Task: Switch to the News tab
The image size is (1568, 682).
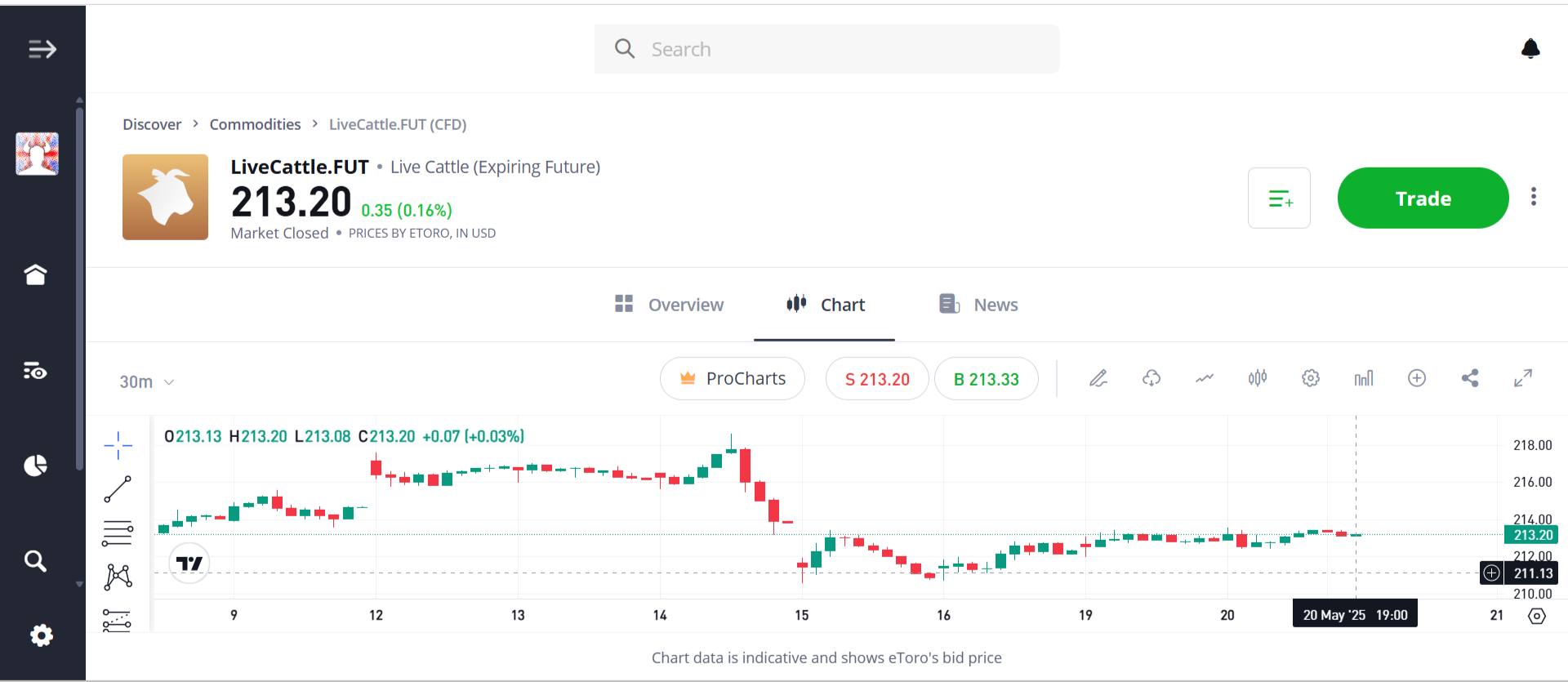Action: (978, 305)
